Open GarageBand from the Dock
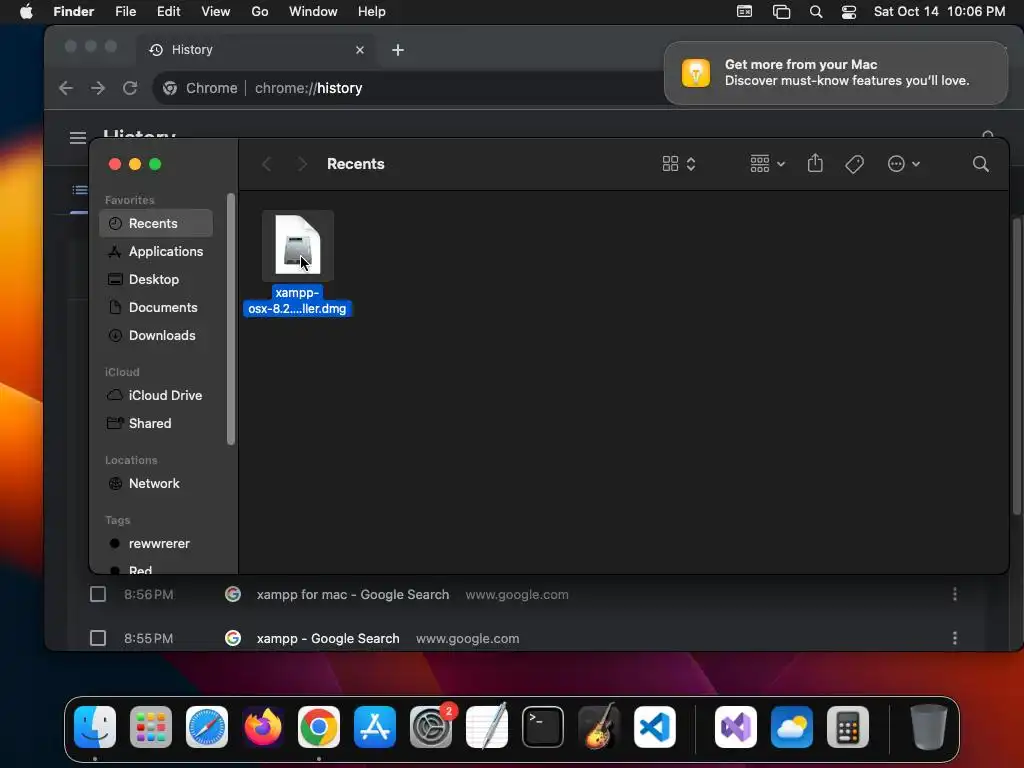The width and height of the screenshot is (1024, 768). point(599,727)
